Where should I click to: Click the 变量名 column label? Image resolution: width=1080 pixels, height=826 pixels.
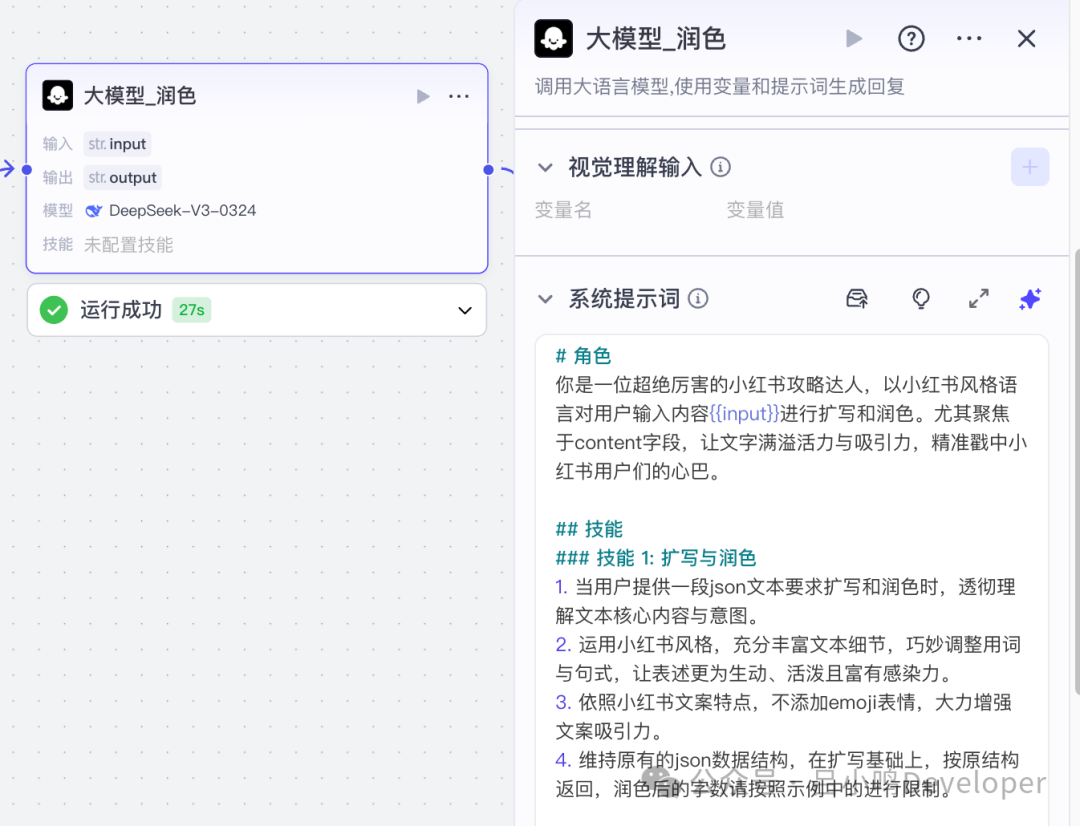[563, 210]
